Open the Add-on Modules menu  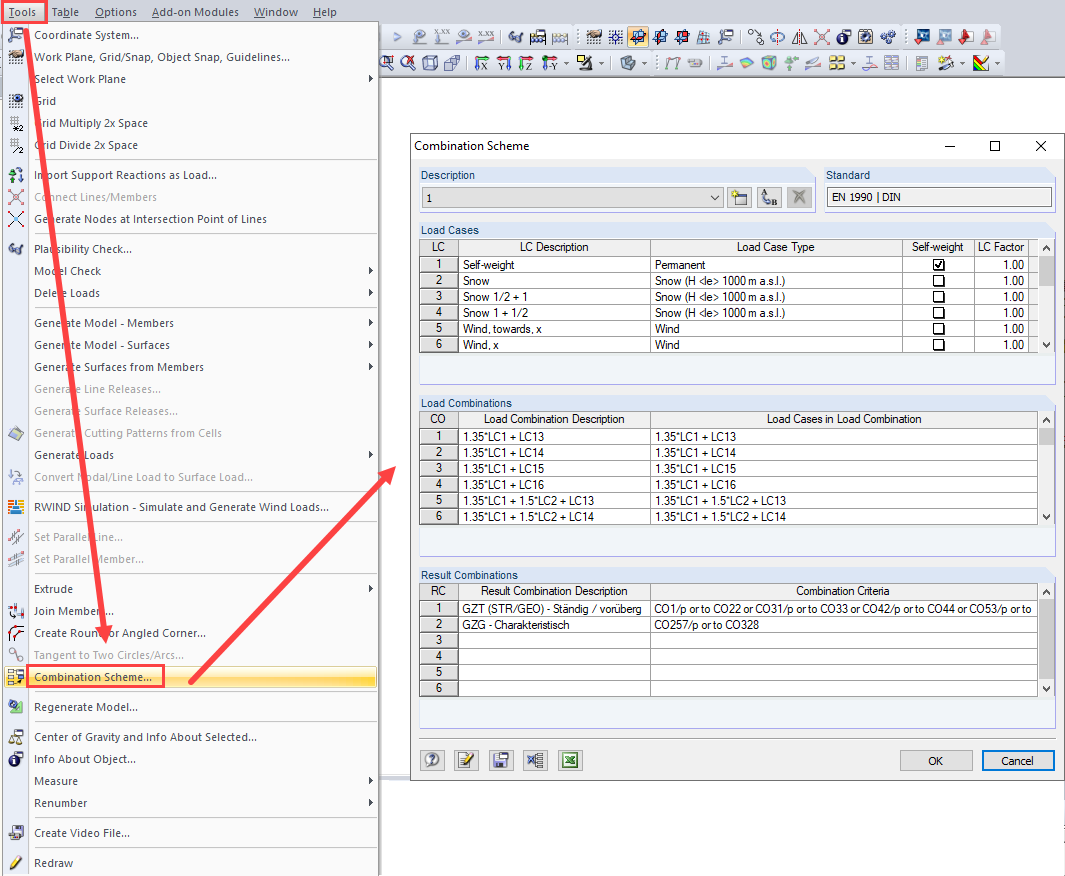195,12
